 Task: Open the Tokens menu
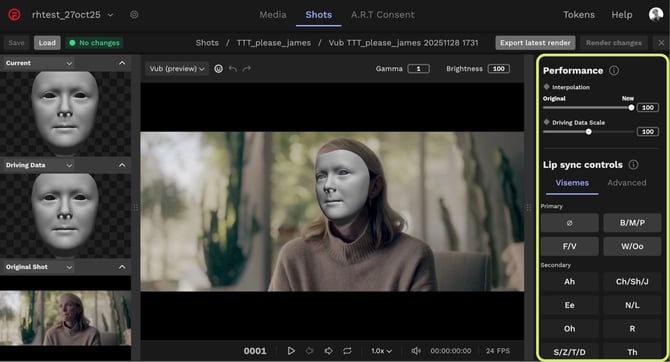[579, 15]
